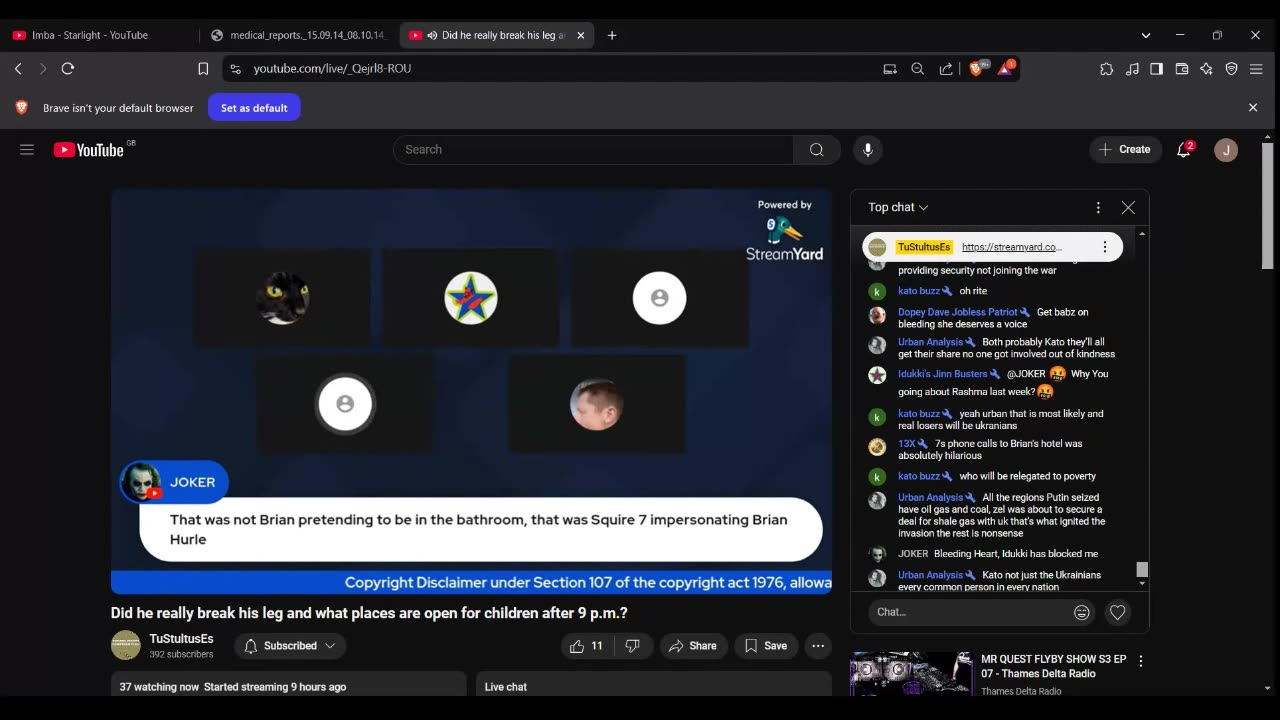Viewport: 1280px width, 720px height.
Task: Open YouTube notifications bell
Action: 1184,150
